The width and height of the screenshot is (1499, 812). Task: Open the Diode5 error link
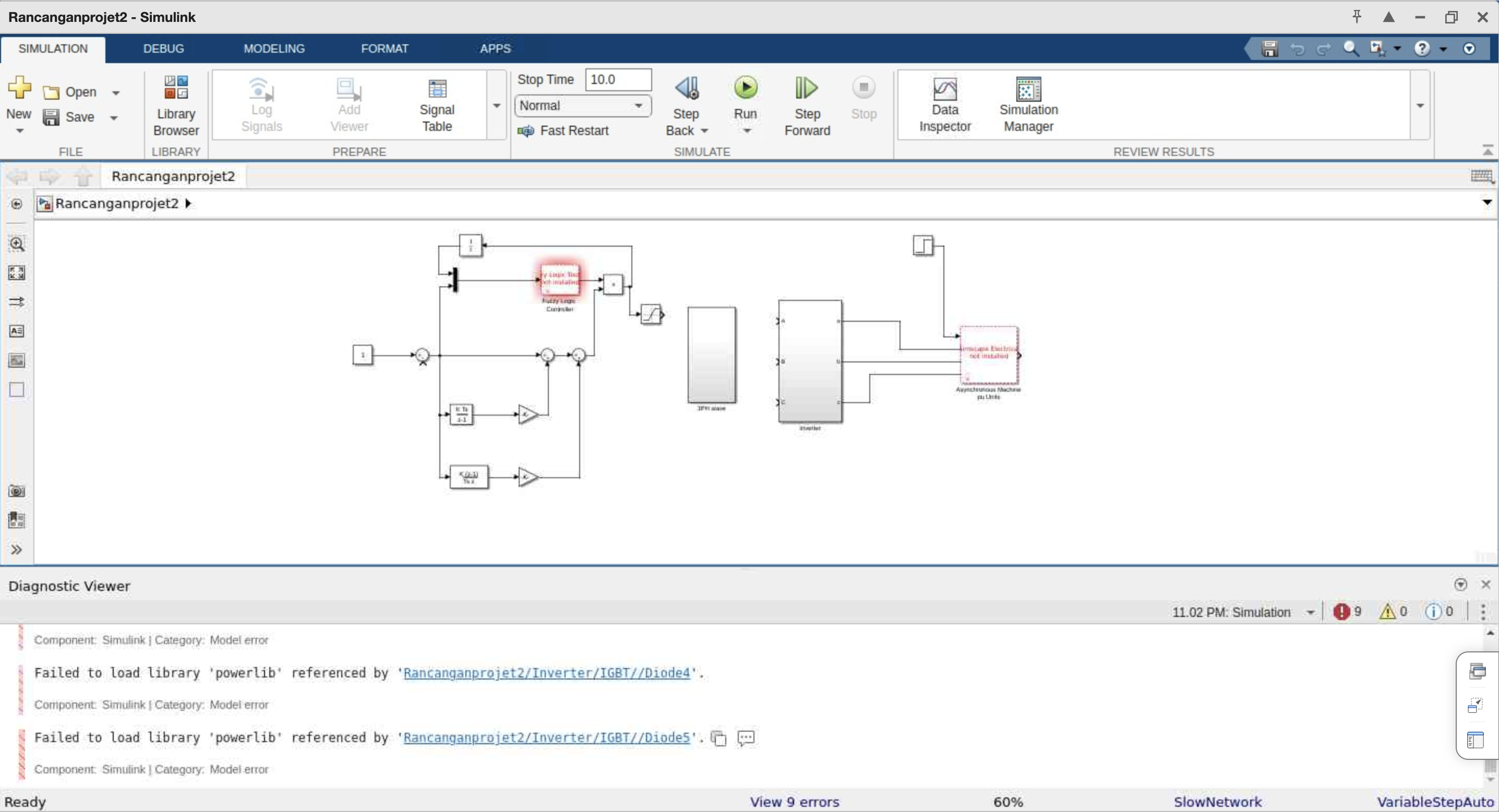546,737
